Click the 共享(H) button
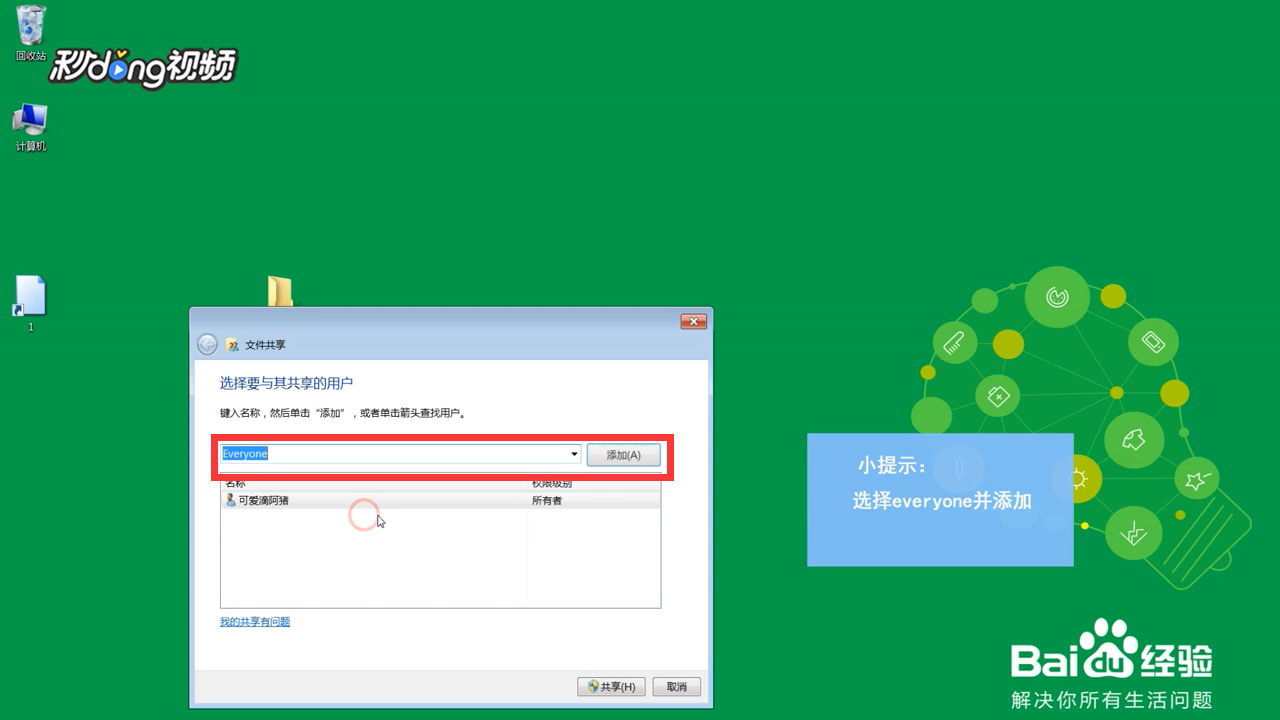This screenshot has width=1280, height=720. (x=612, y=687)
